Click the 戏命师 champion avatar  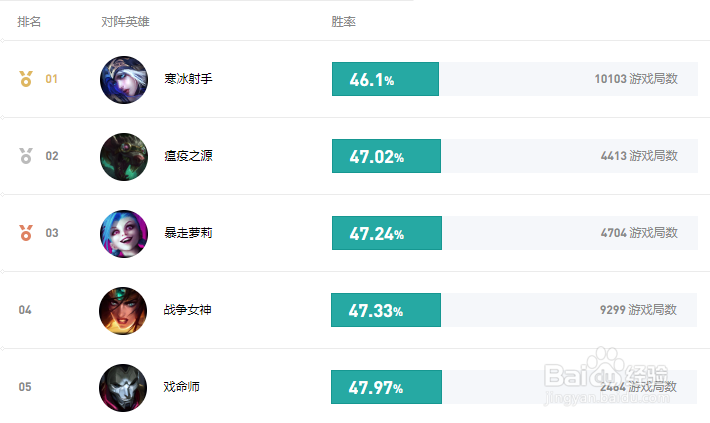coord(123,388)
